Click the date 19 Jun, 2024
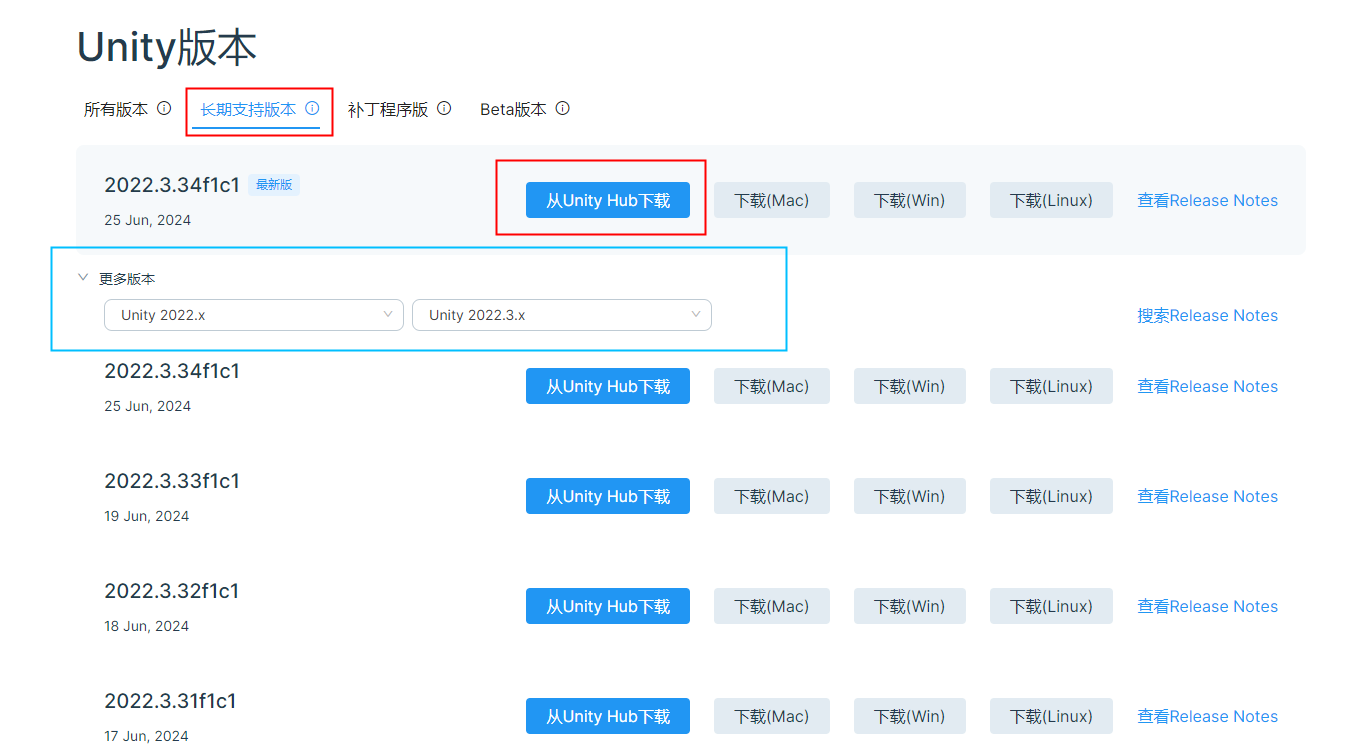Image resolution: width=1348 pixels, height=747 pixels. (147, 516)
